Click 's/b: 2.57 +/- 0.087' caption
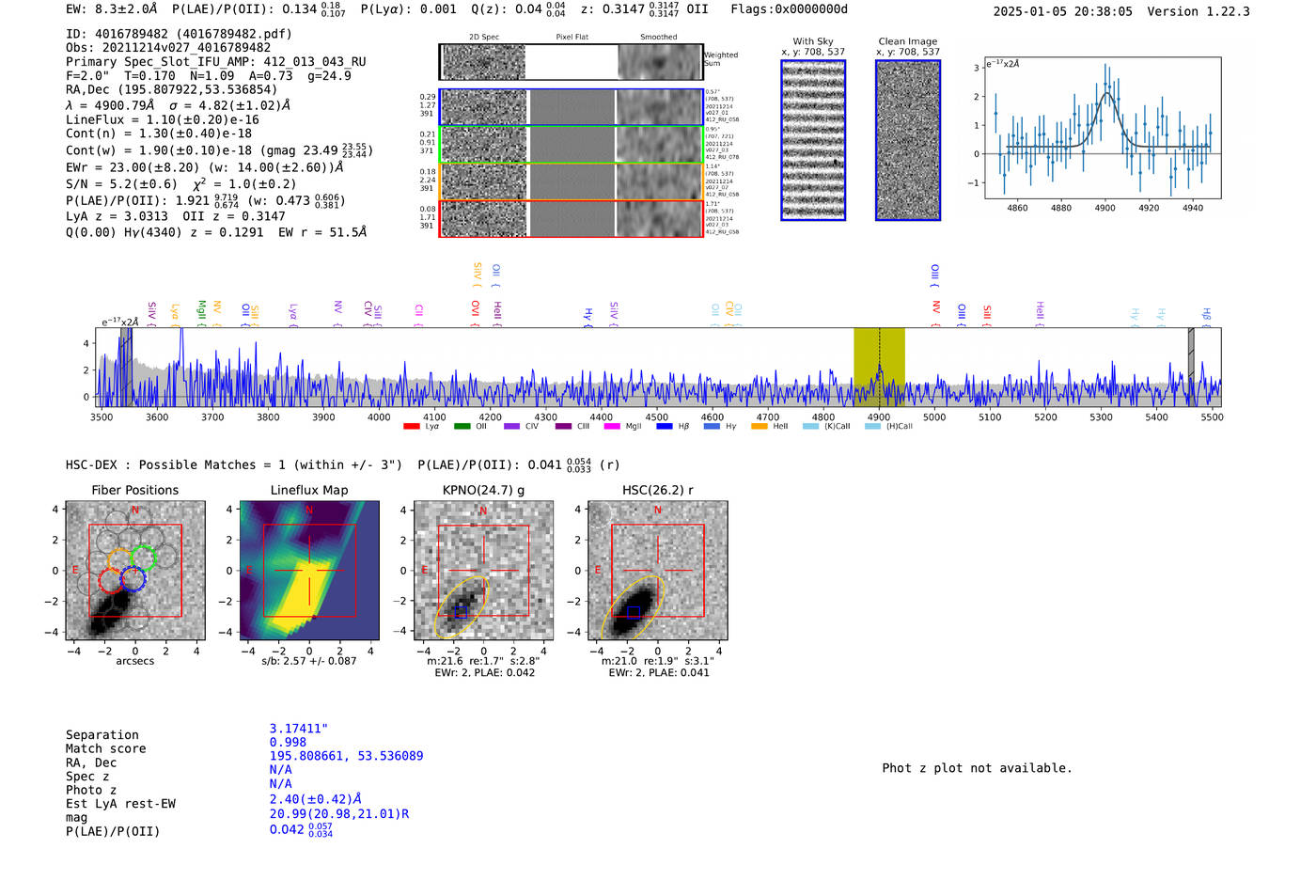 click(x=309, y=661)
